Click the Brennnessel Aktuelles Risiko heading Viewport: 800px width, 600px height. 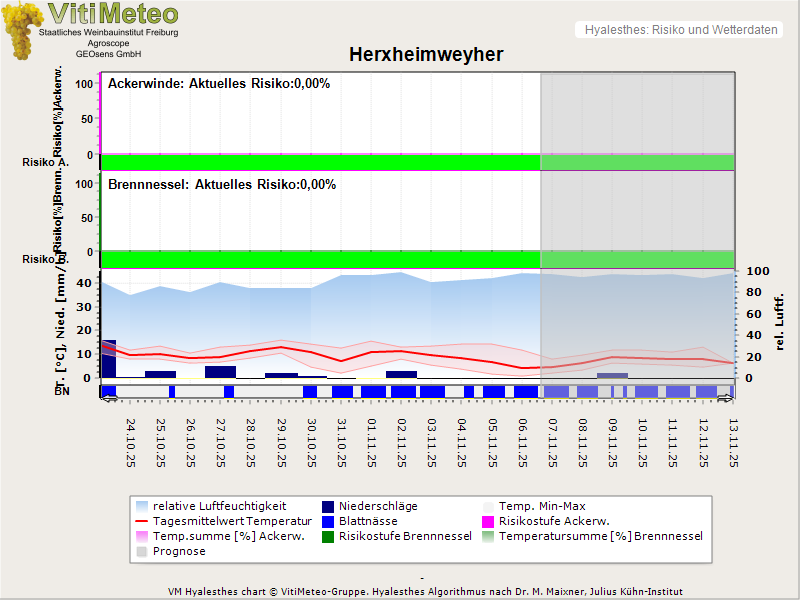point(222,185)
